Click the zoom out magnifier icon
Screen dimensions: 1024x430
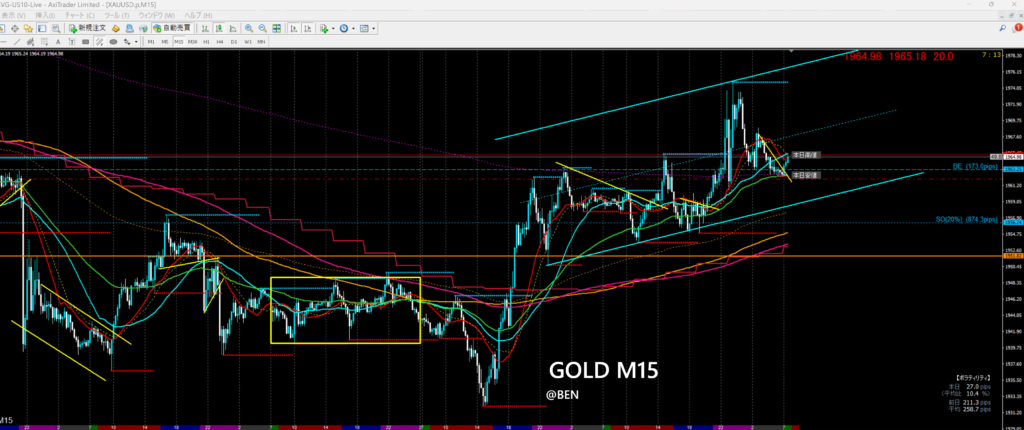[263, 29]
